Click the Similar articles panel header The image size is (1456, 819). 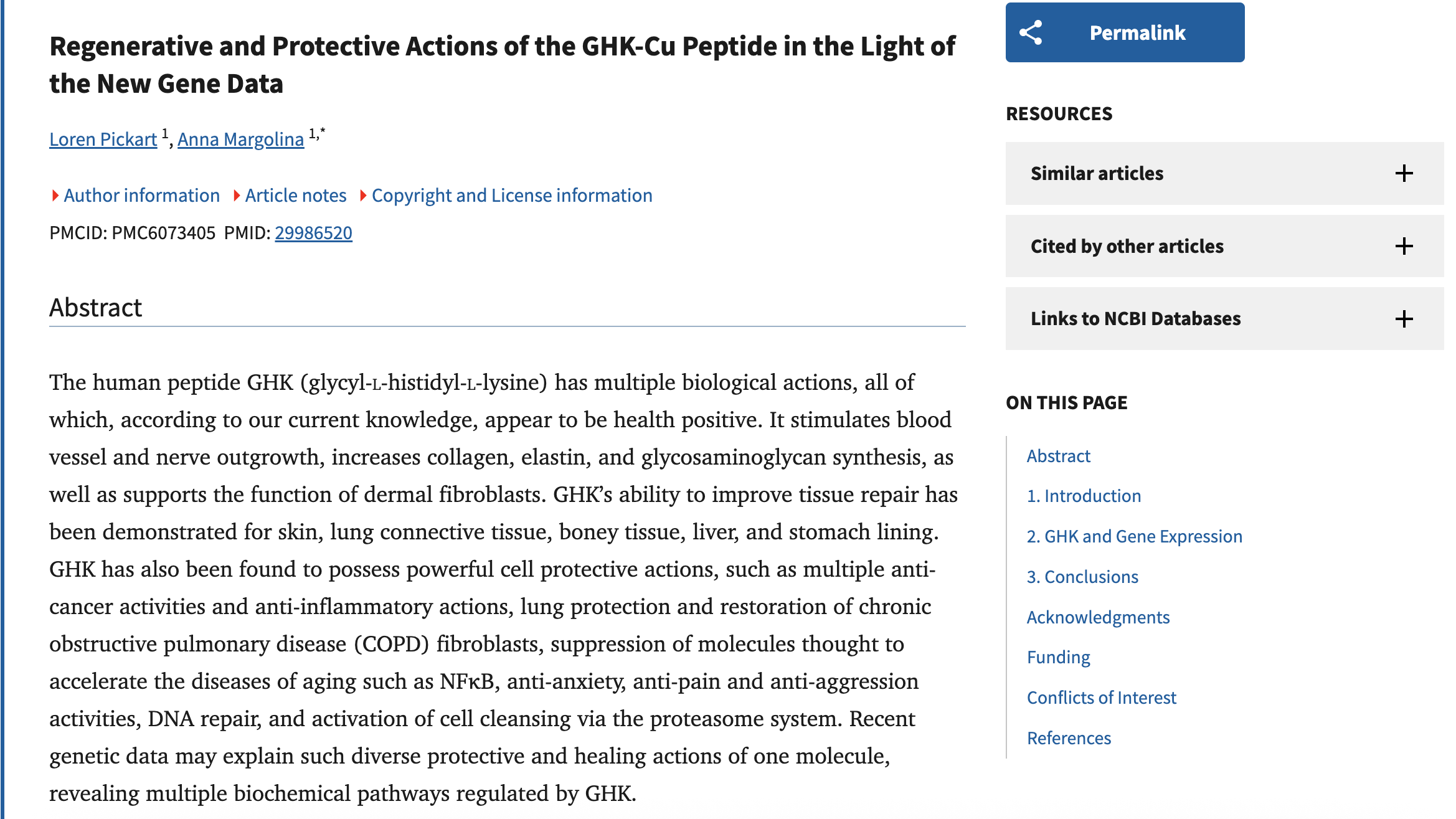pos(1097,173)
